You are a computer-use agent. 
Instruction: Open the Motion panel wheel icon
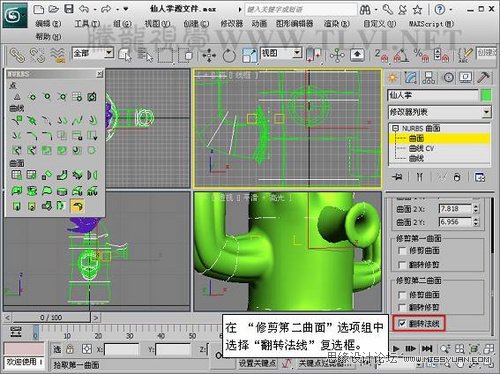pos(448,78)
